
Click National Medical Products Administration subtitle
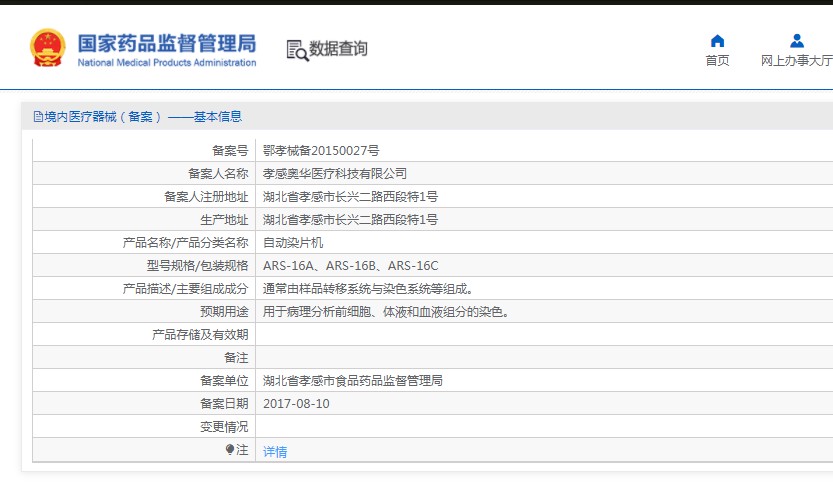pos(167,63)
